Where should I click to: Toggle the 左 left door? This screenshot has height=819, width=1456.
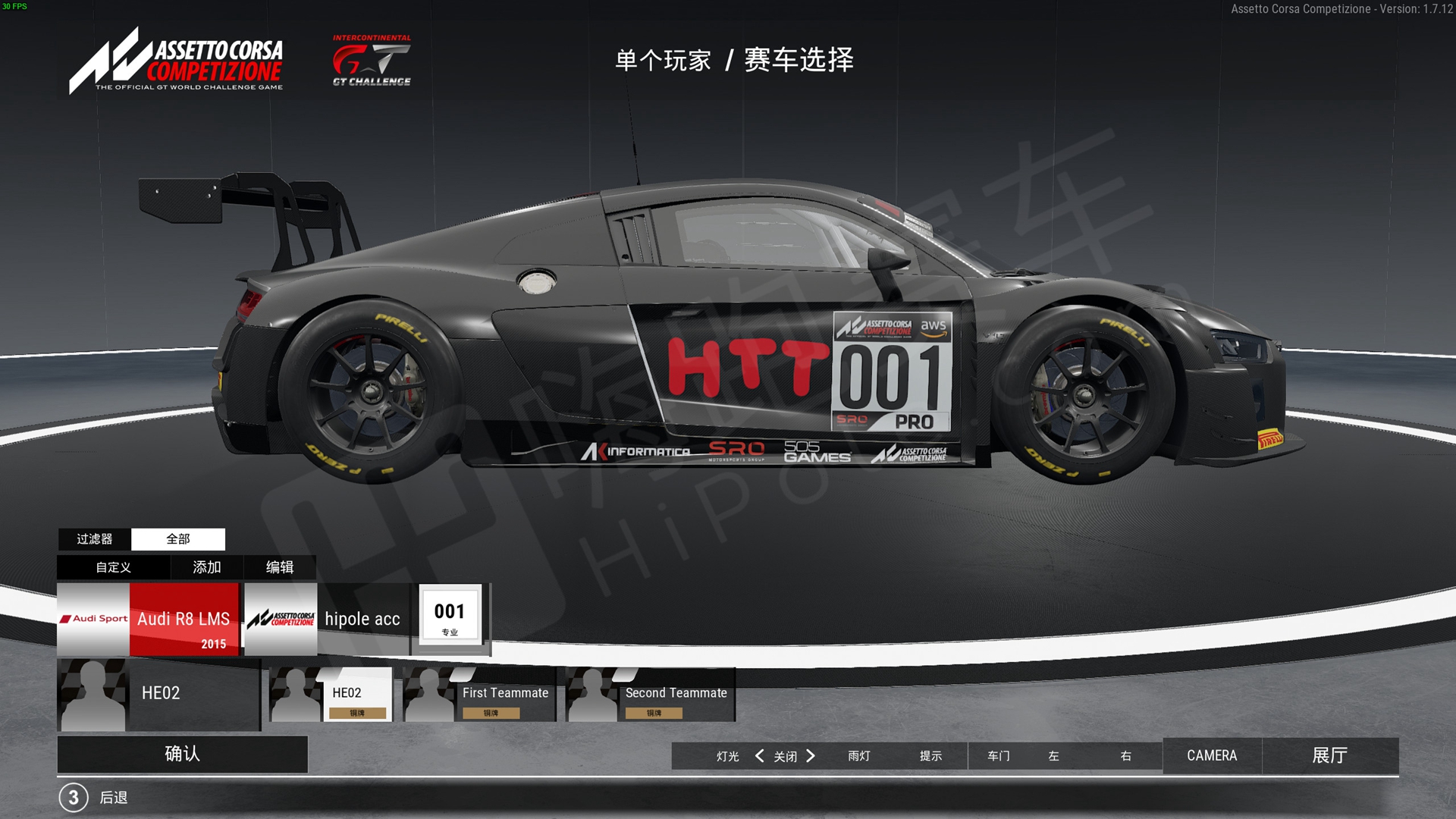1053,756
